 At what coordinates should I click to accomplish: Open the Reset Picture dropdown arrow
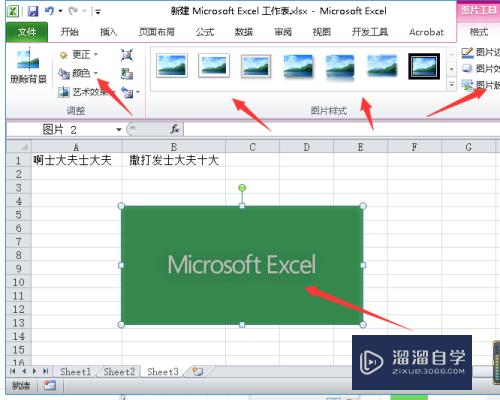pos(137,92)
